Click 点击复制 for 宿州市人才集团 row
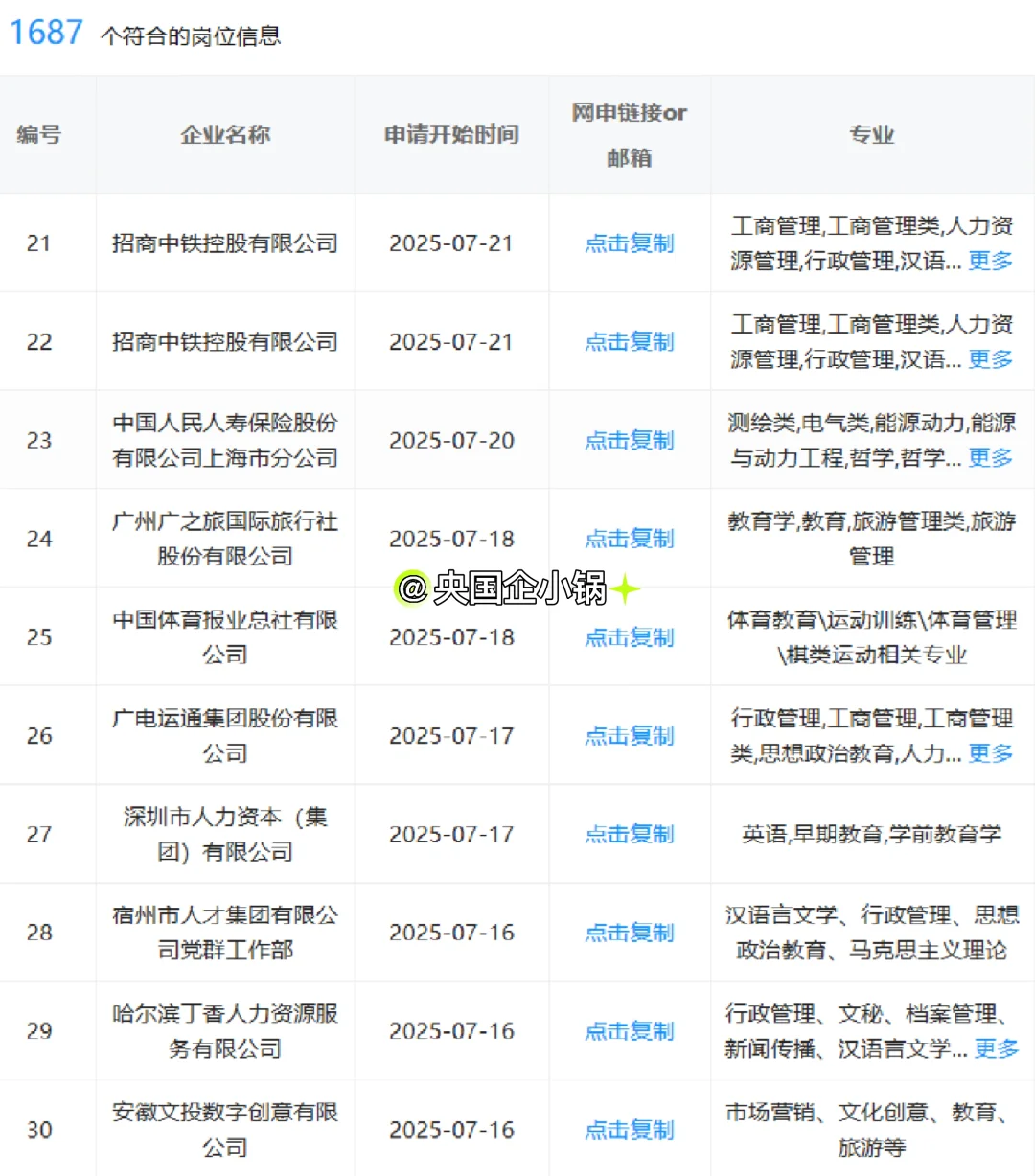 coord(630,933)
